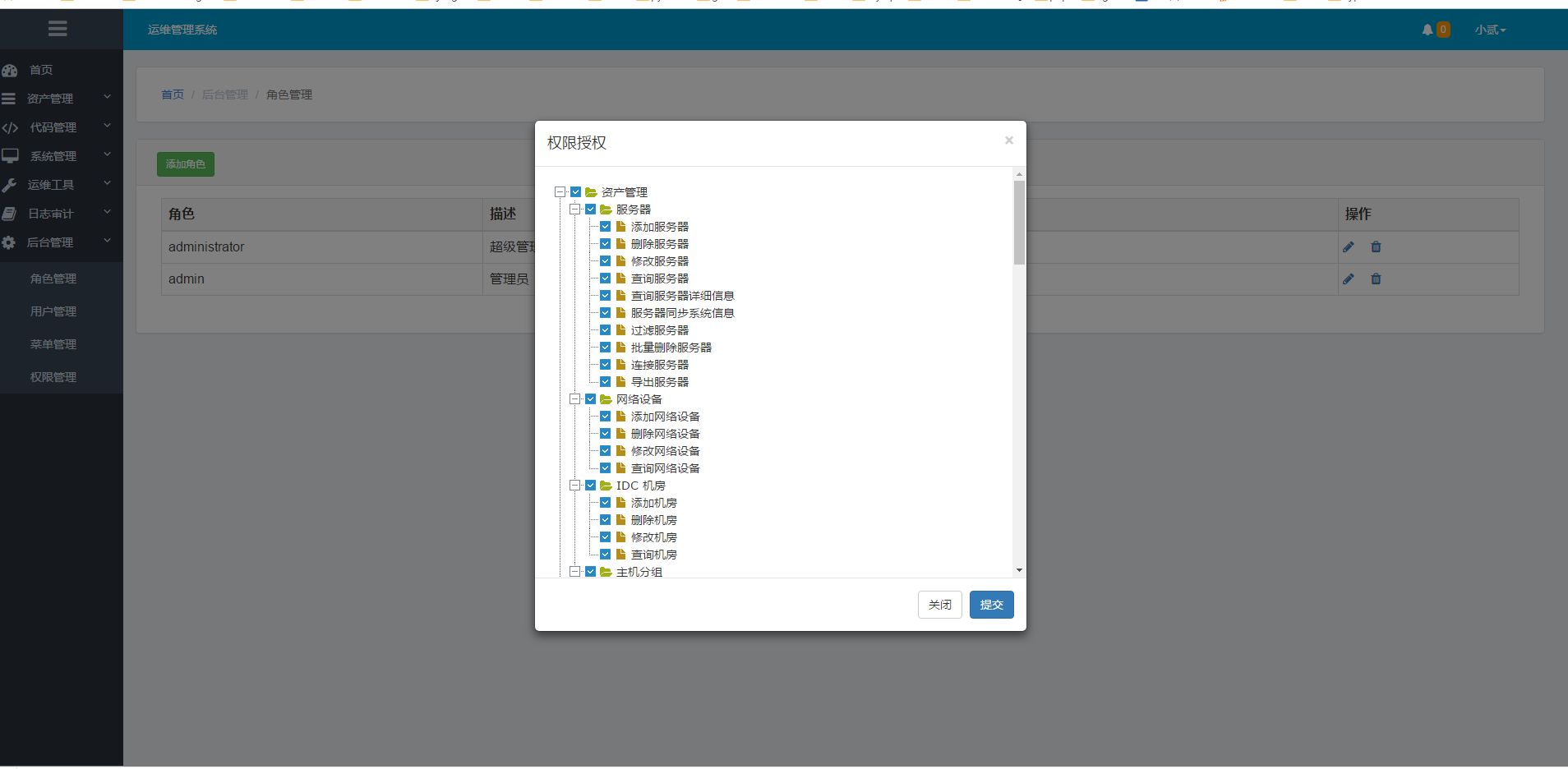Expand the 日志审计 sidebar menu
Image resolution: width=1568 pixels, height=769 pixels.
[x=62, y=214]
